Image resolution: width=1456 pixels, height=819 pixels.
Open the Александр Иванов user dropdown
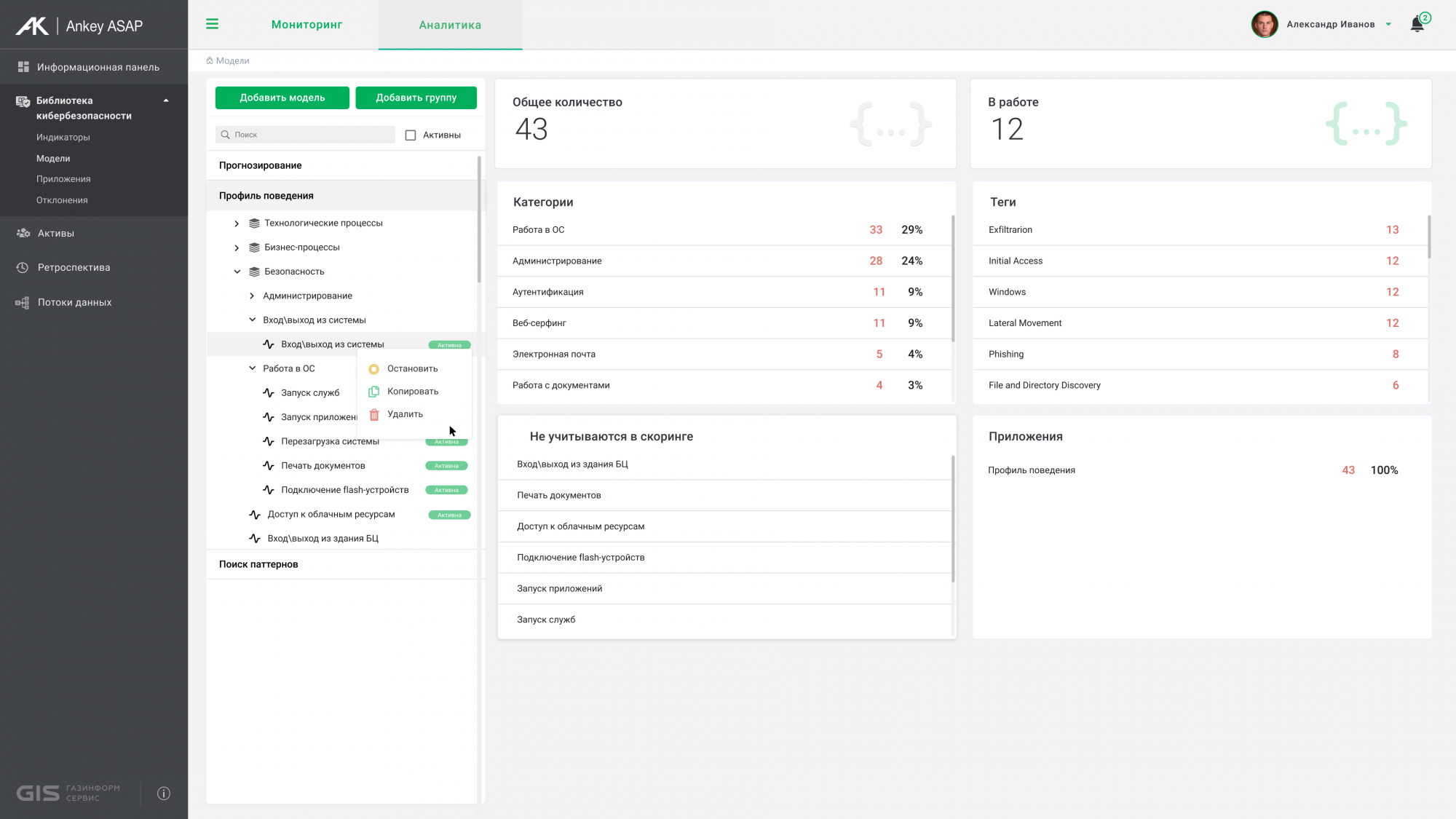point(1388,25)
